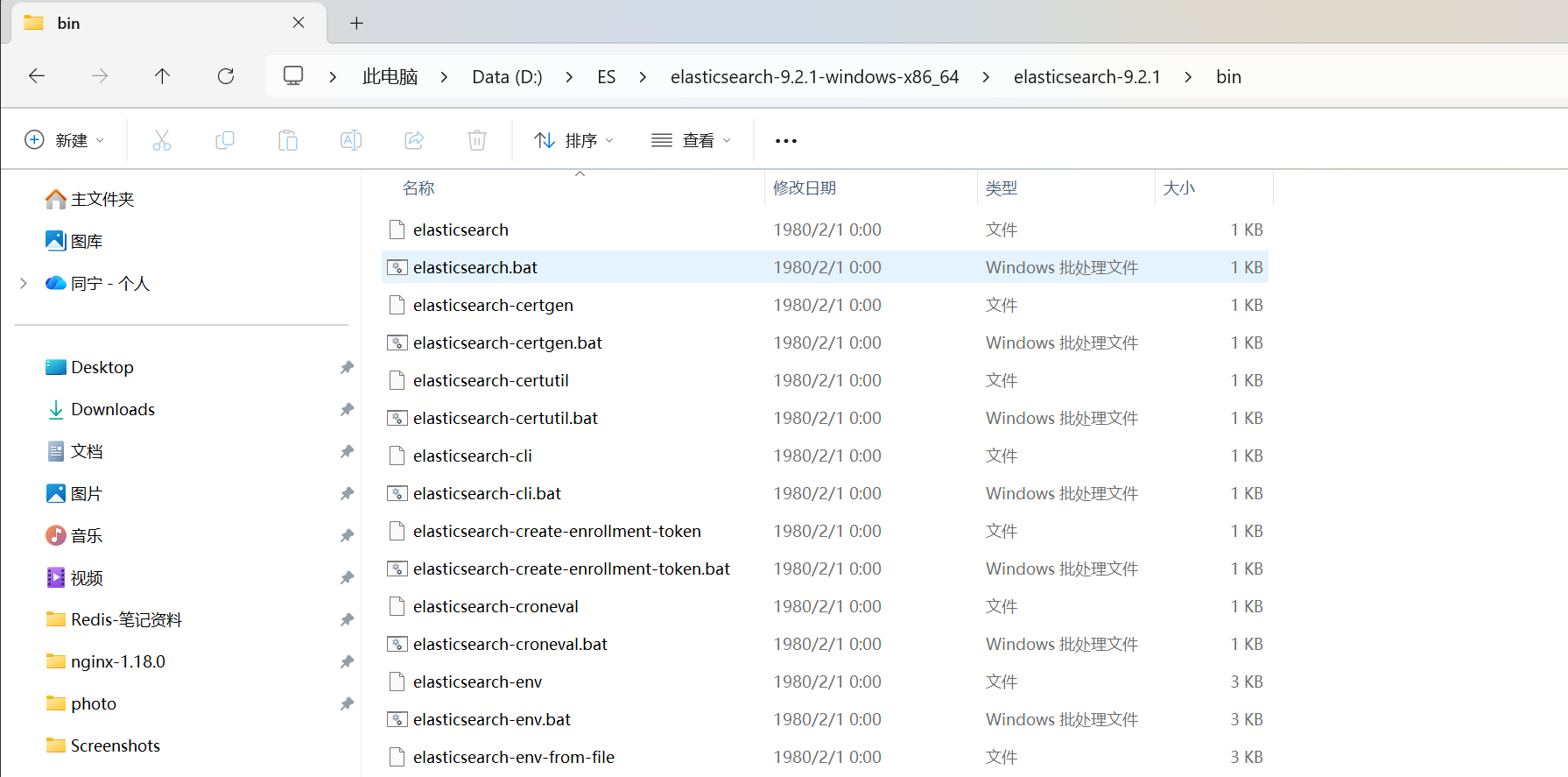The height and width of the screenshot is (777, 1568).
Task: Open Screenshots folder in sidebar
Action: (103, 745)
